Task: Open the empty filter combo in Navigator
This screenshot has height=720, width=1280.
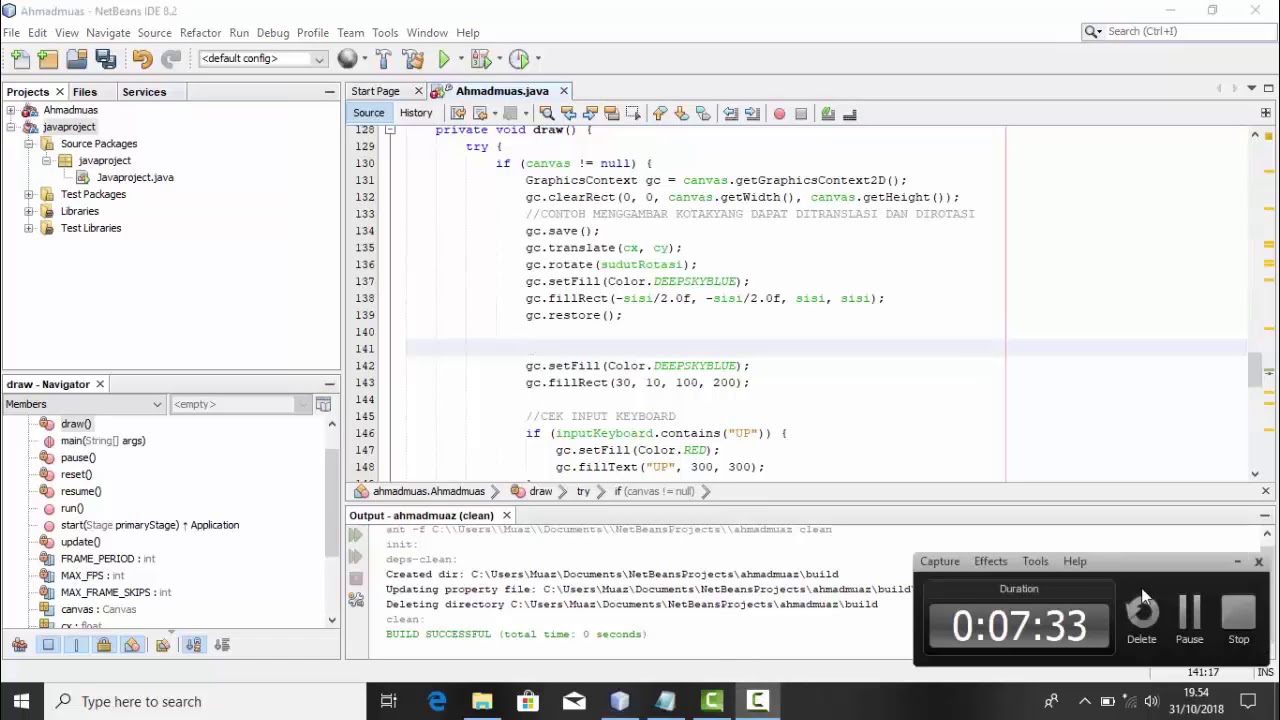Action: pos(240,404)
